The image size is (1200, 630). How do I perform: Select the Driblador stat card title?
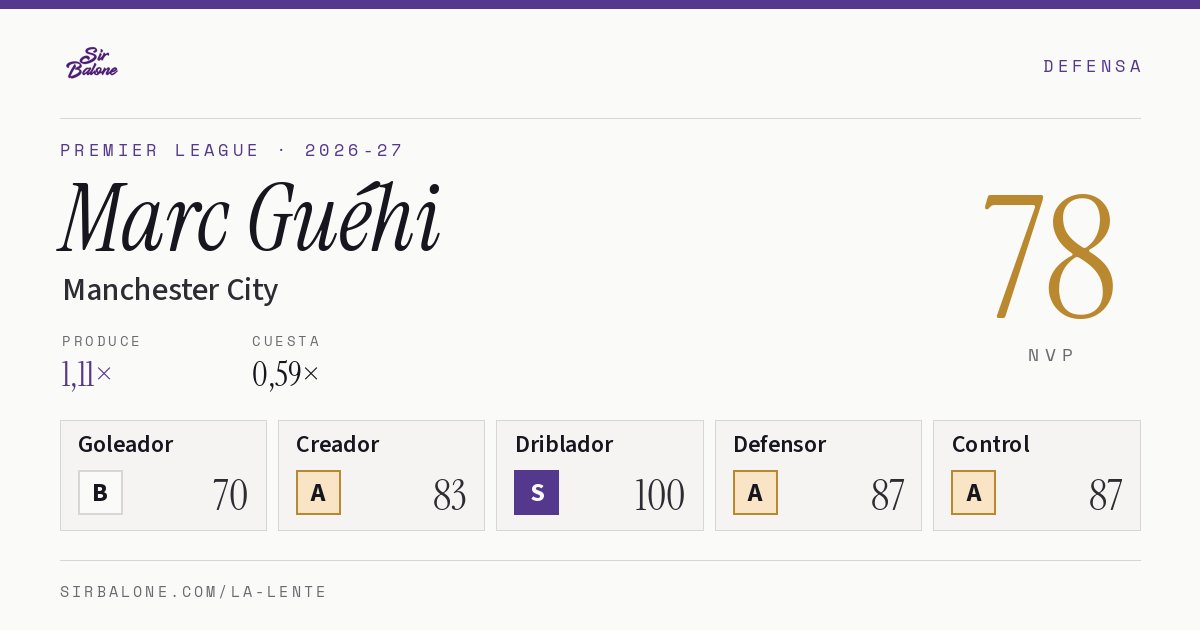(x=564, y=444)
